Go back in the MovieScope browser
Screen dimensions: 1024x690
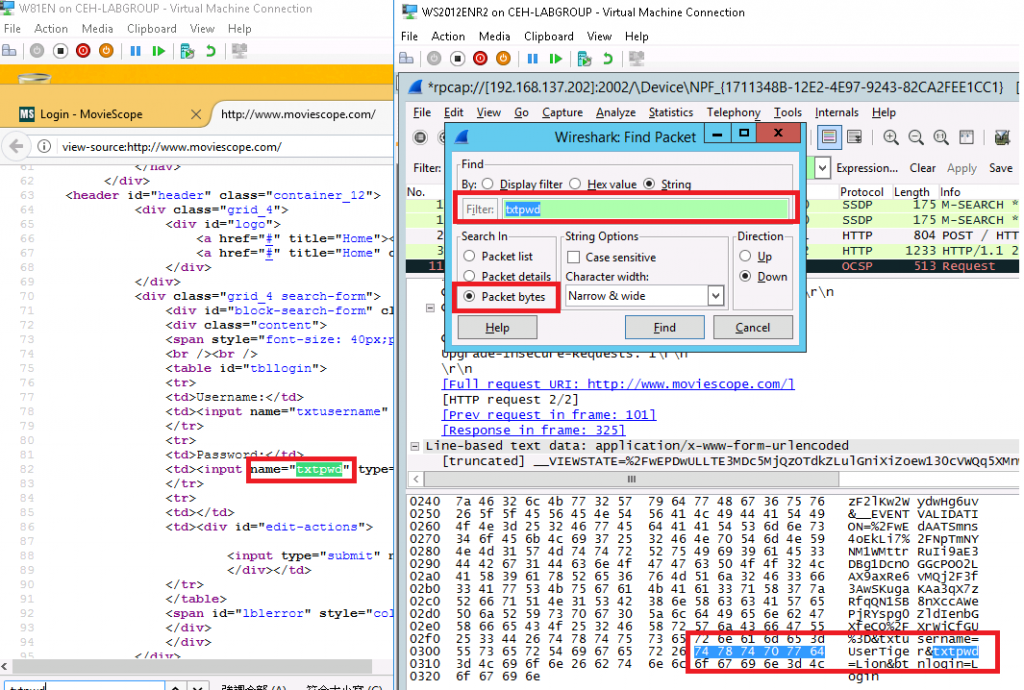click(16, 146)
